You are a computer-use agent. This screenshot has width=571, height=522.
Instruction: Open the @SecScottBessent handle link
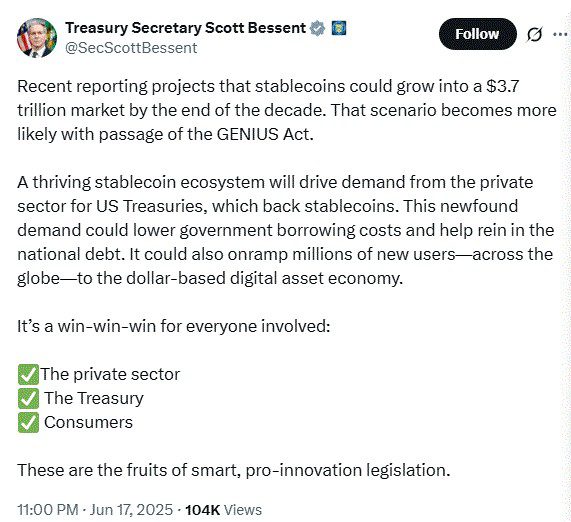pyautogui.click(x=131, y=48)
